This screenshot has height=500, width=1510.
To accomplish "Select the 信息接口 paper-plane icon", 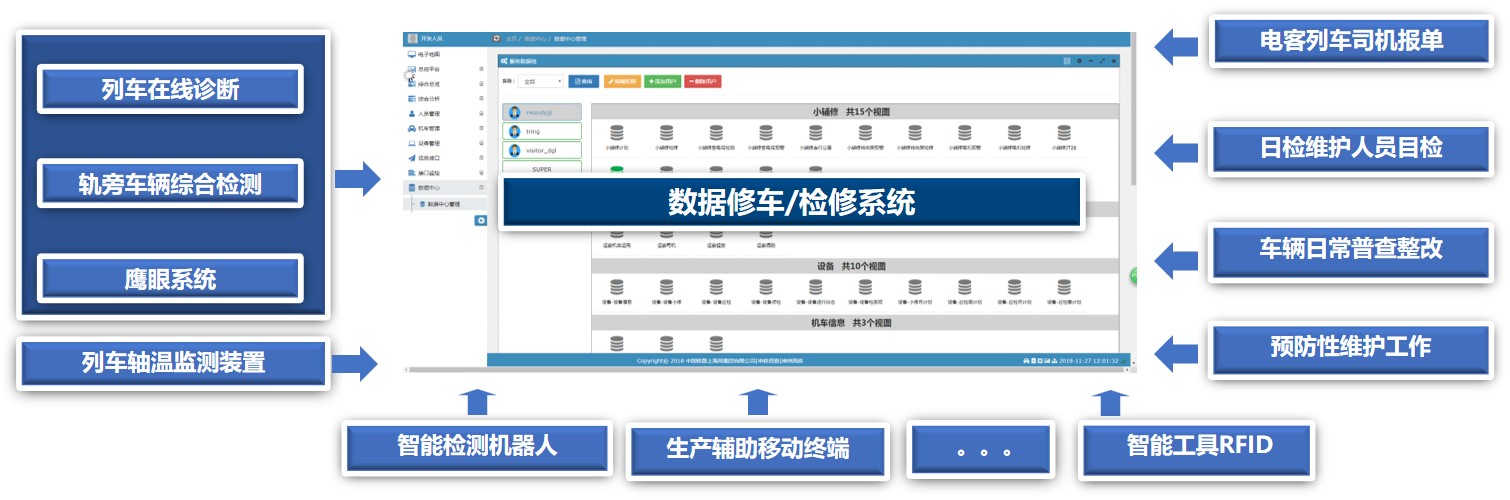I will click(x=412, y=158).
